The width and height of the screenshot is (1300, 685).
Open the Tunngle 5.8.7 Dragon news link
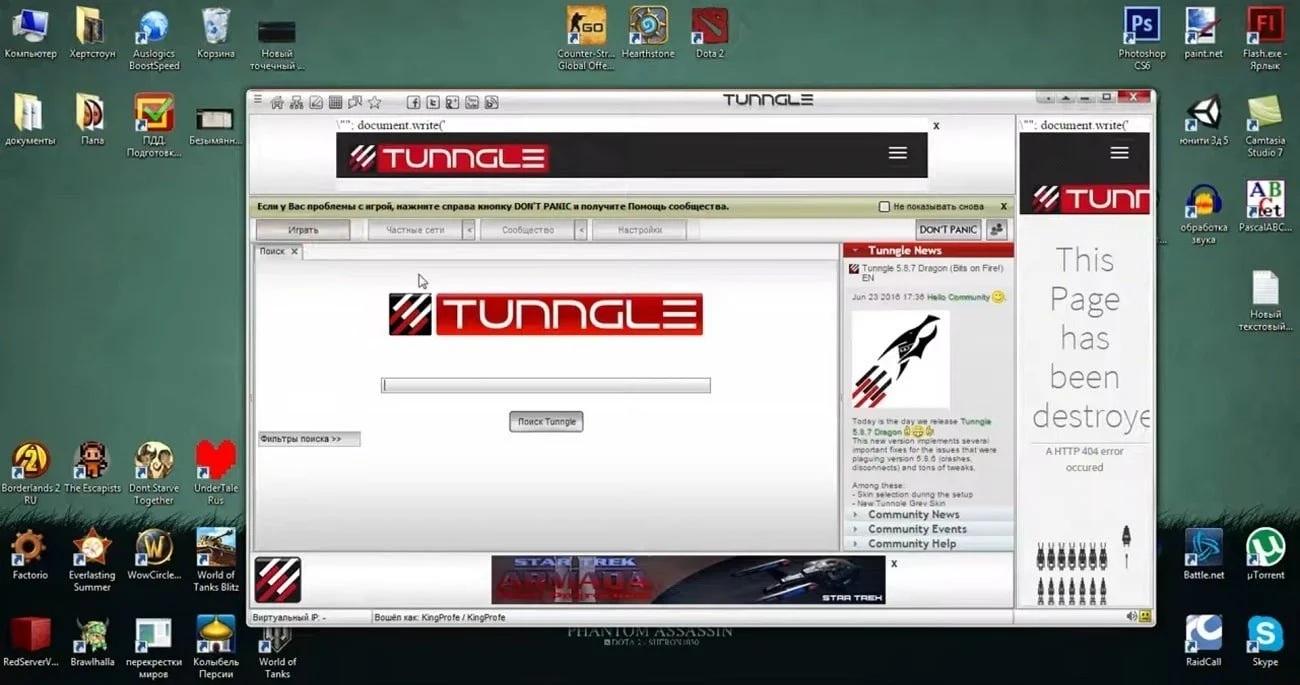(x=932, y=273)
